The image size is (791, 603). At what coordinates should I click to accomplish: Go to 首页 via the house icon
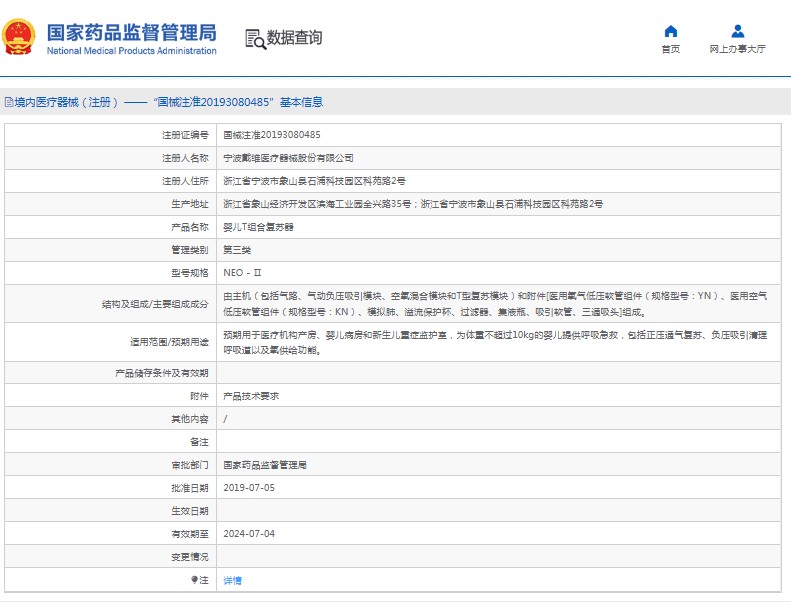click(670, 31)
